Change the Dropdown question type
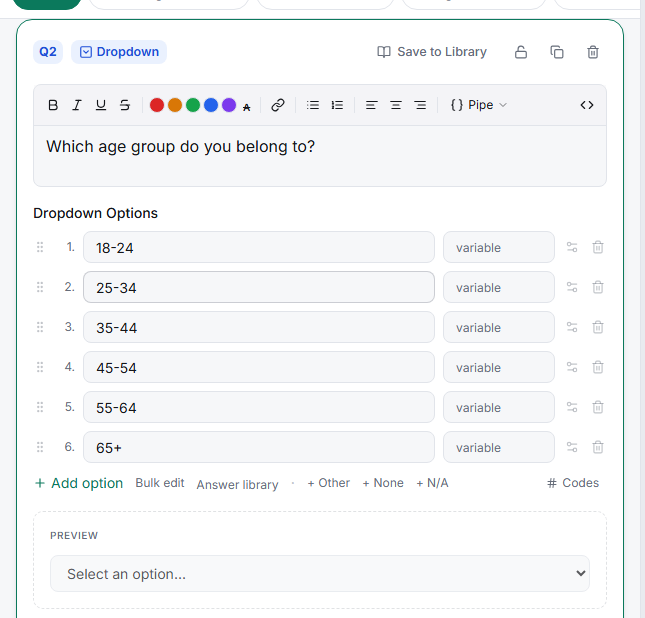Screen dimensions: 645x618 [x=119, y=52]
